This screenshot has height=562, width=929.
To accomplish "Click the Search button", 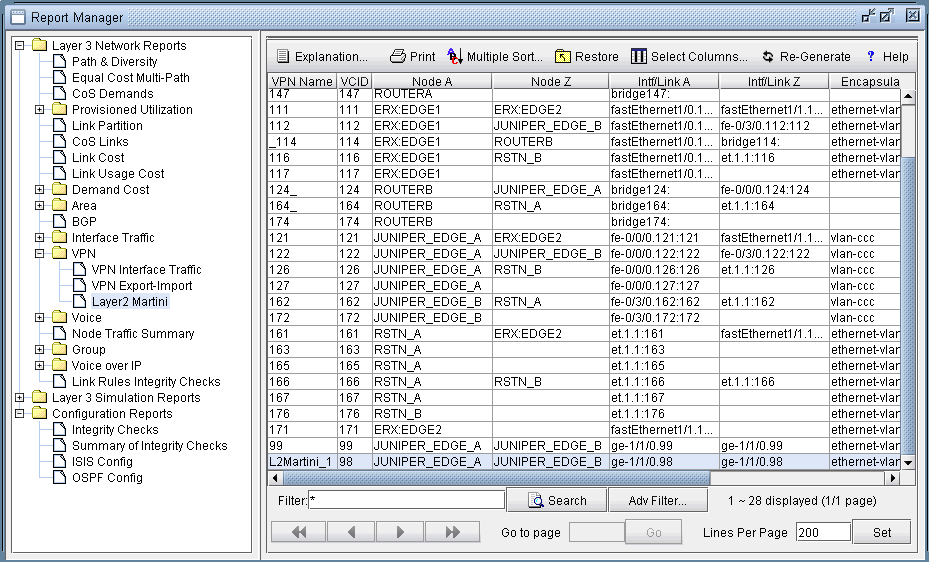I will (557, 500).
